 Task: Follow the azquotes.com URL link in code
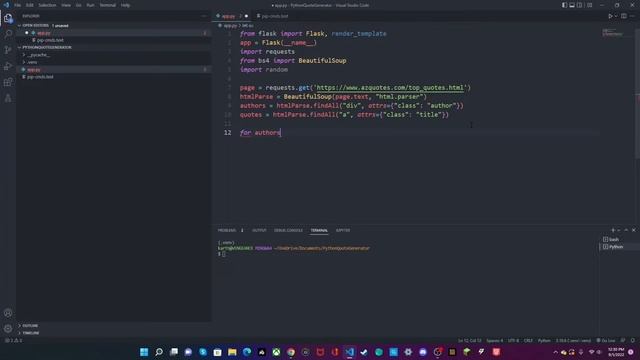(x=390, y=88)
